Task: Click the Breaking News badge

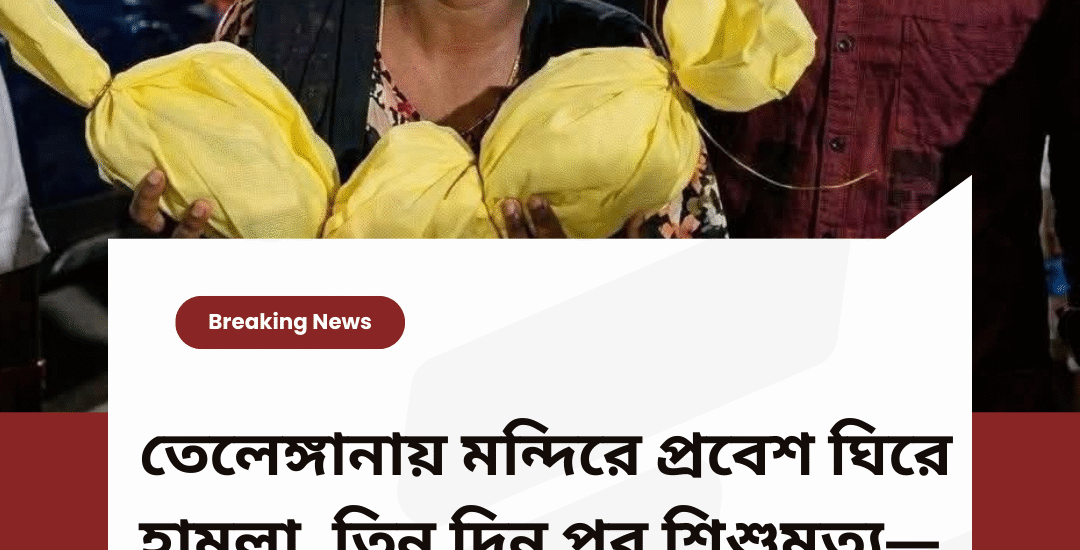Action: pos(290,322)
